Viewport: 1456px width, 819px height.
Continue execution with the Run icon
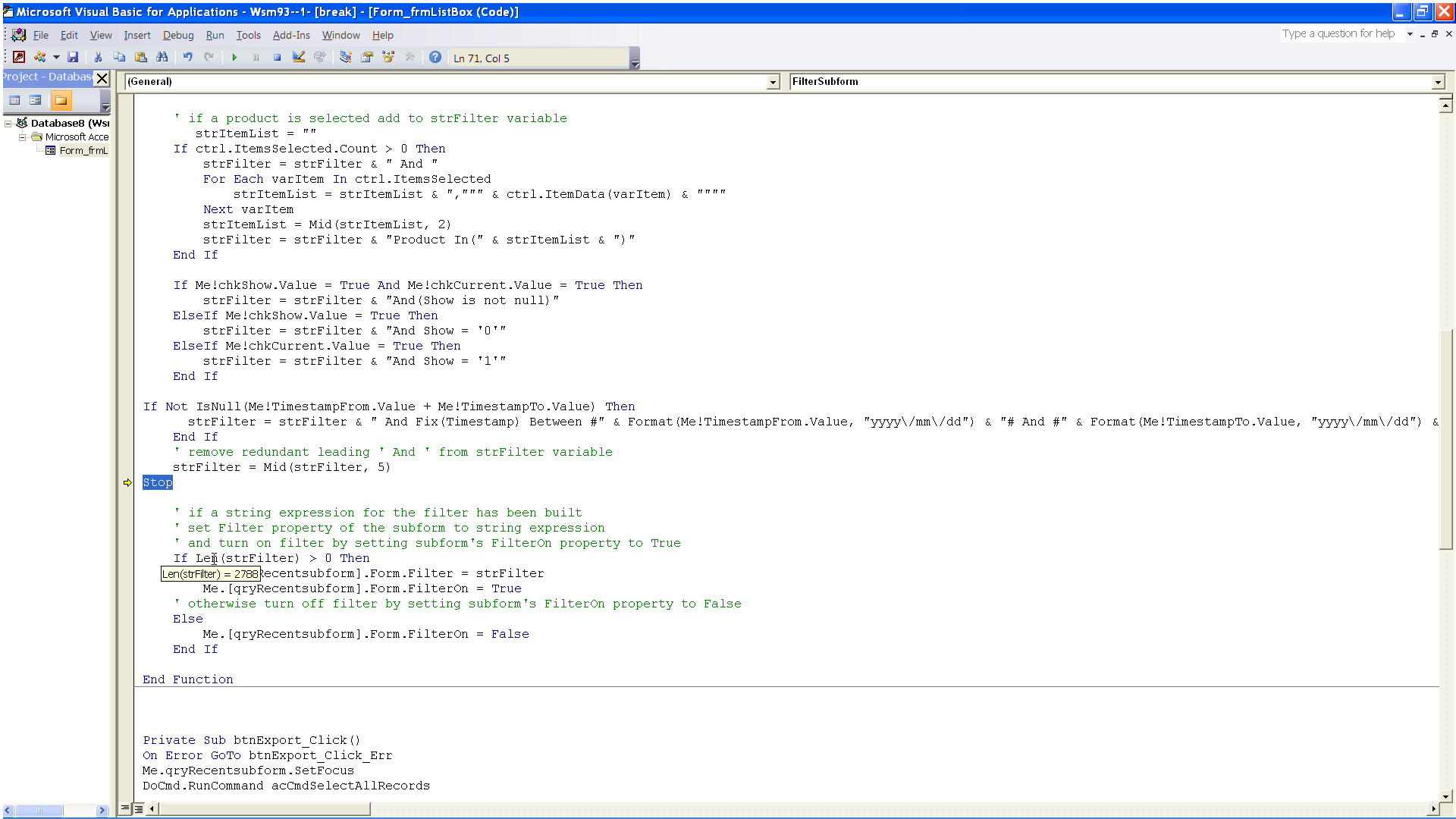(234, 57)
